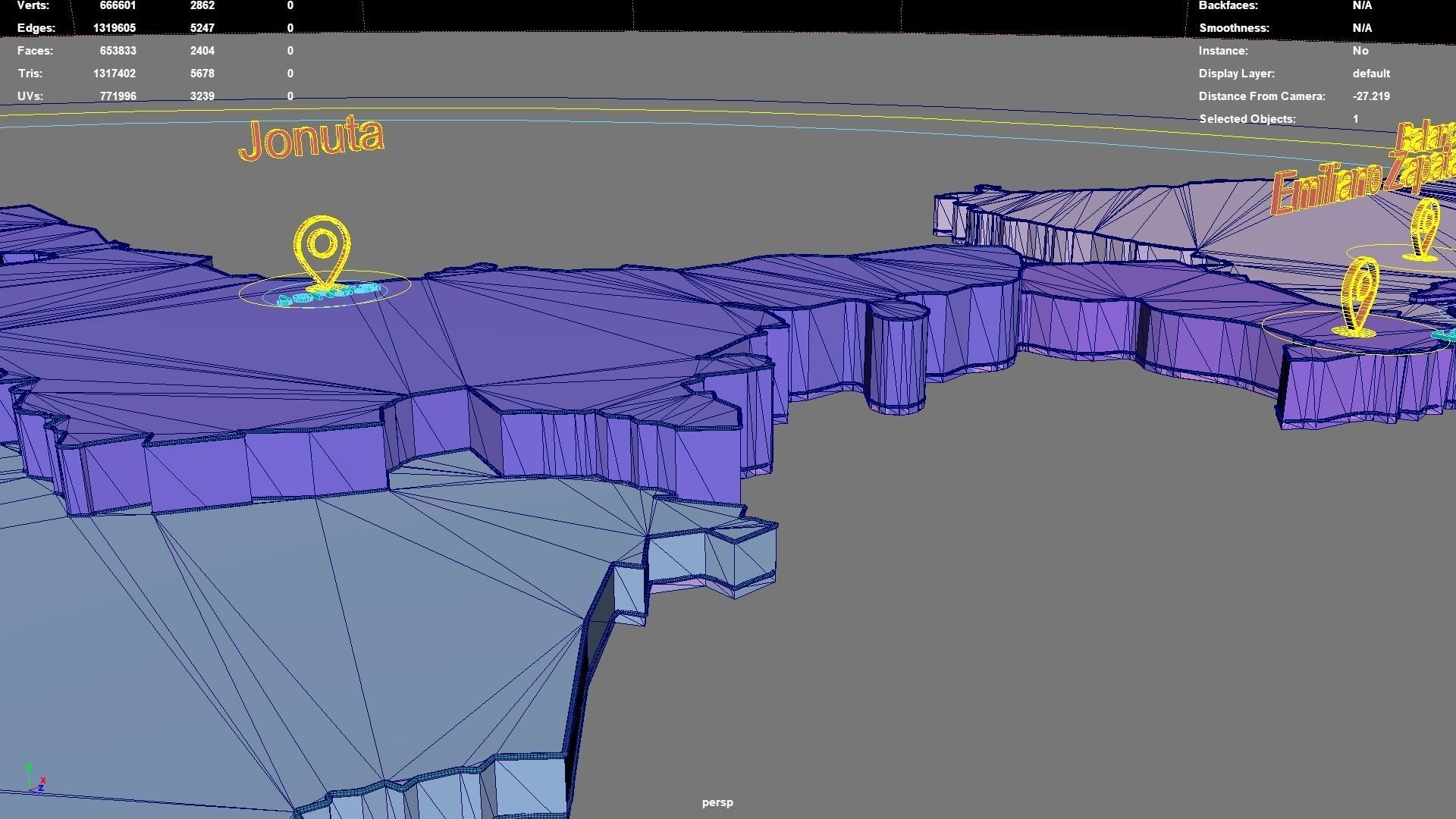
Task: Click the Tris heads-up display row
Action: 30,74
